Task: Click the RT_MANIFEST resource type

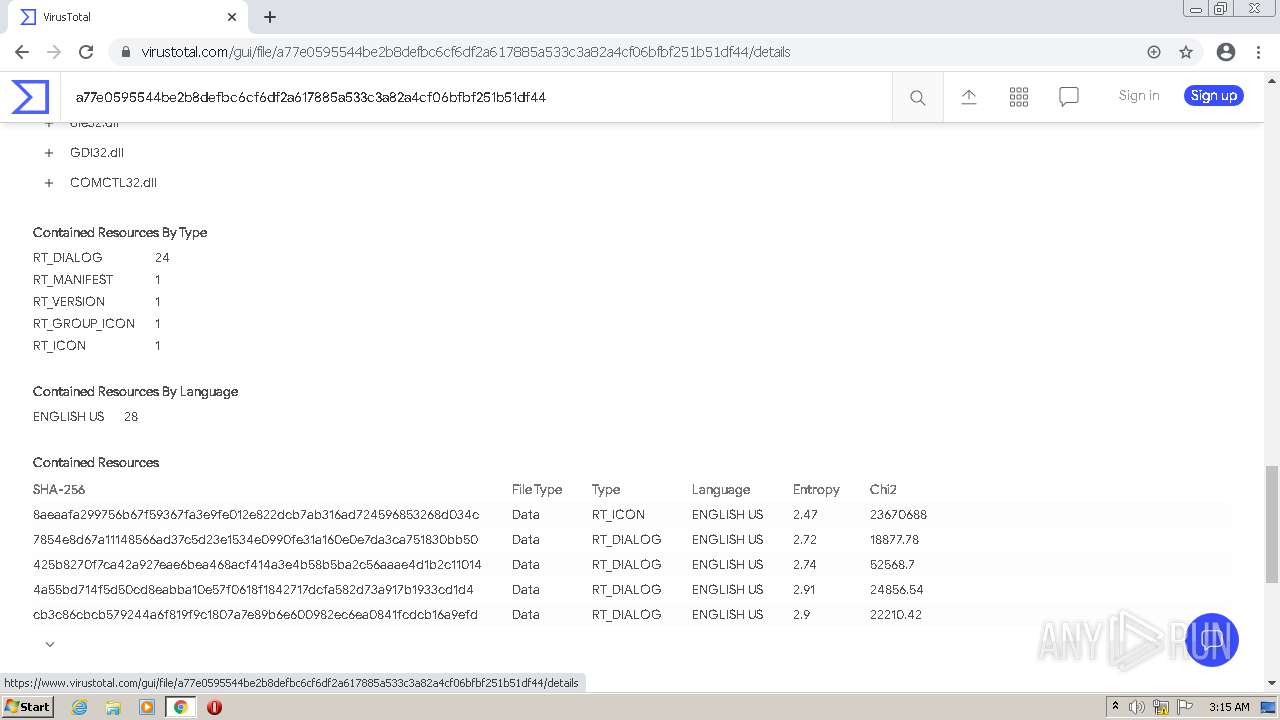Action: pyautogui.click(x=73, y=280)
